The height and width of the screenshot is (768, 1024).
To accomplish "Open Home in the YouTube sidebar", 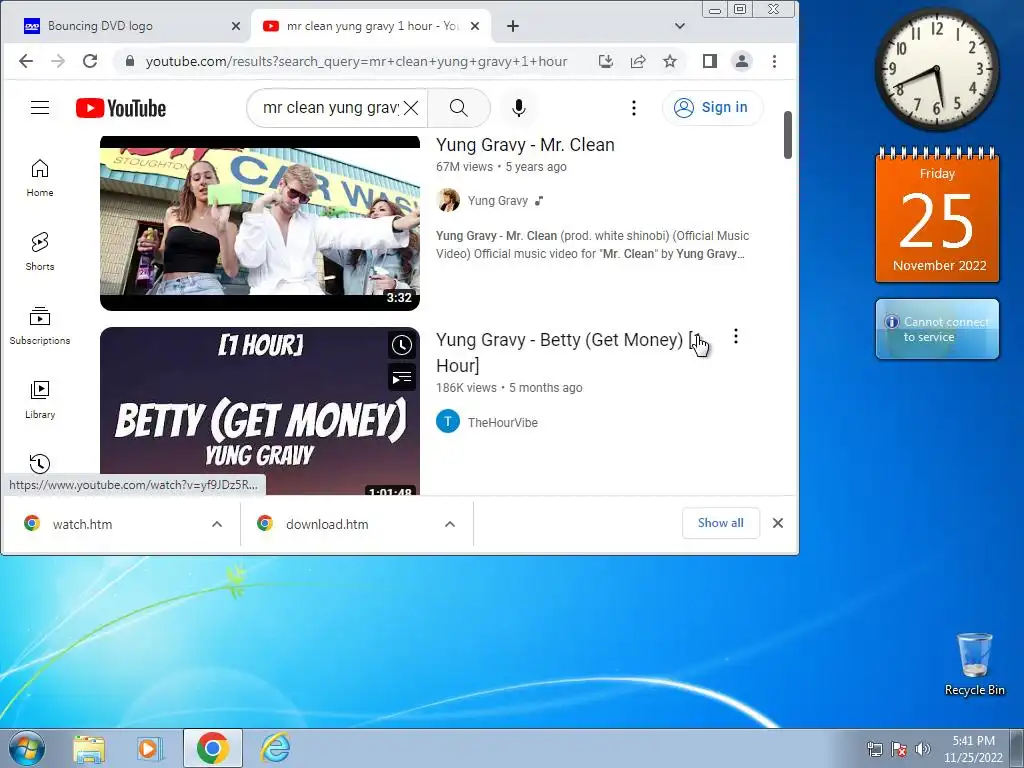I will (40, 178).
